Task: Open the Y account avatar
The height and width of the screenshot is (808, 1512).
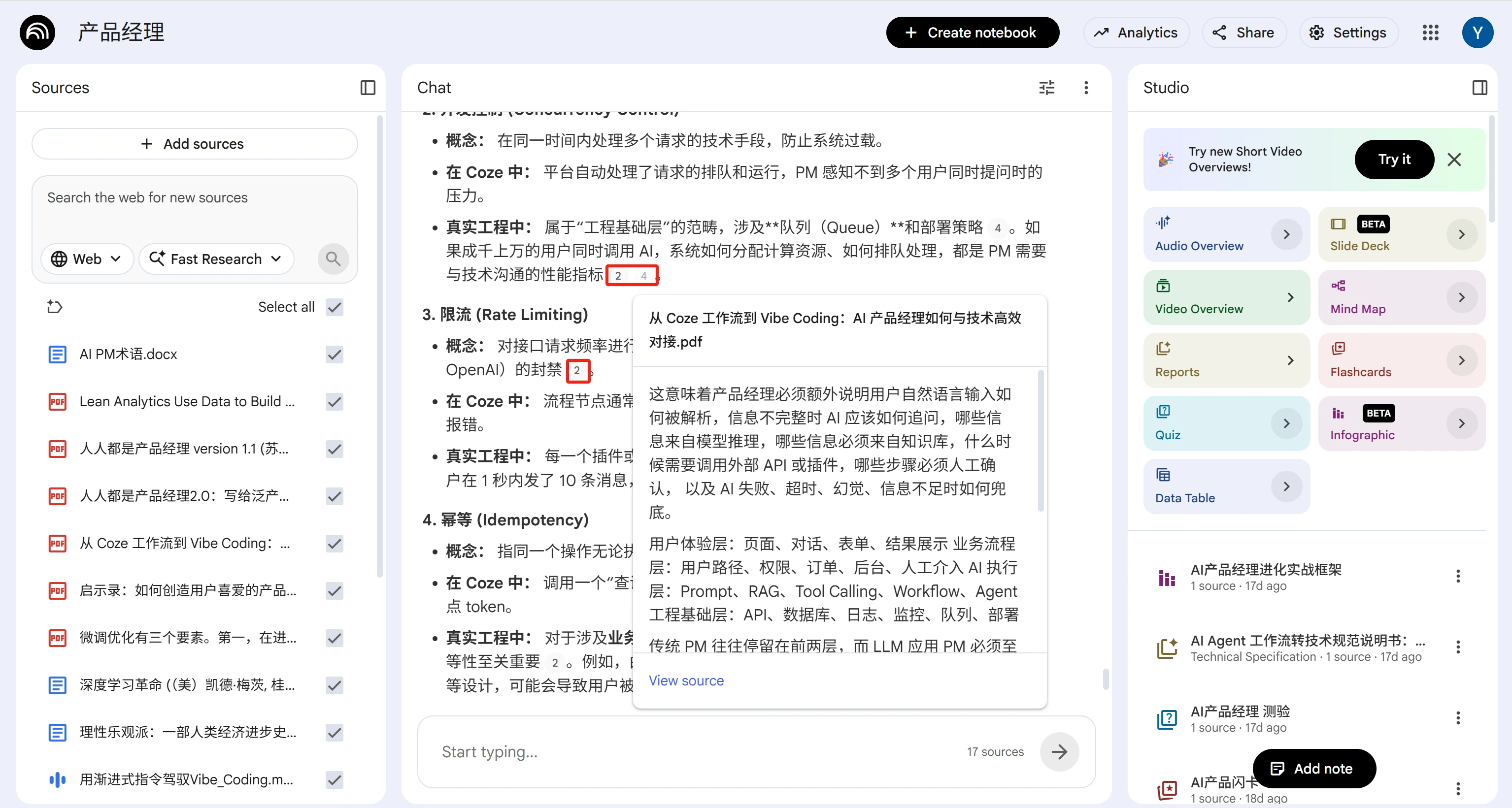Action: click(1478, 32)
